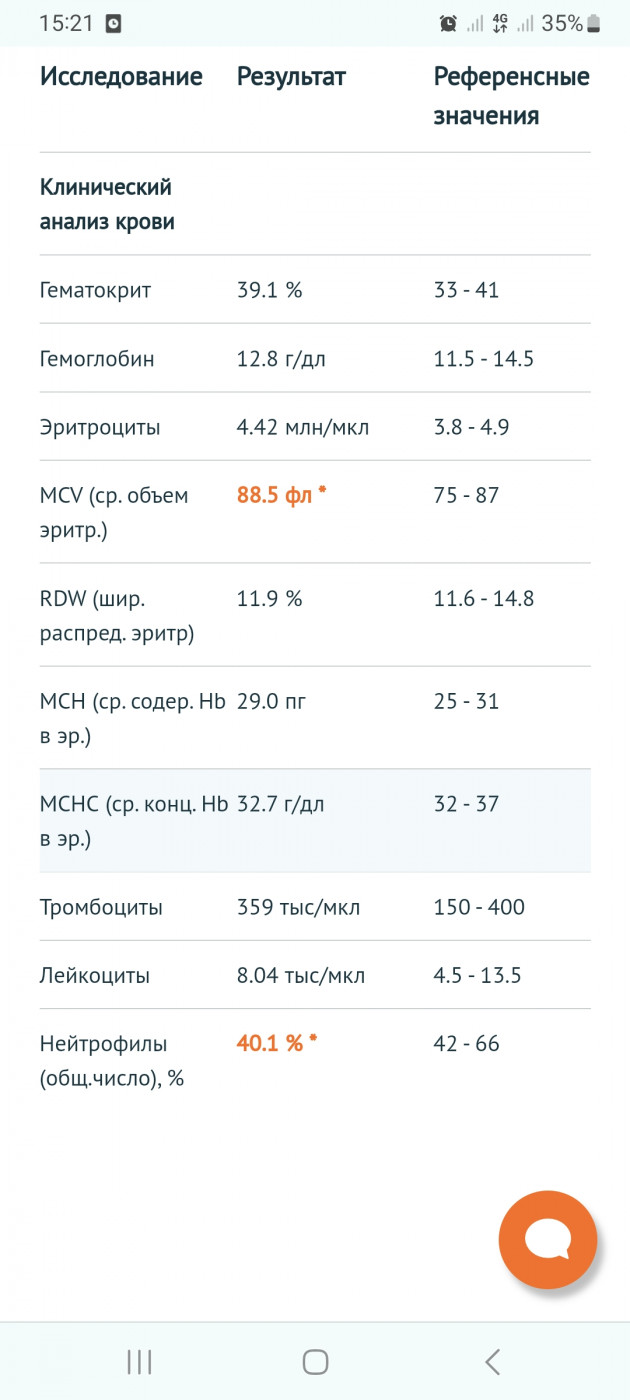Tap the battery indicator in status bar

coord(594,23)
